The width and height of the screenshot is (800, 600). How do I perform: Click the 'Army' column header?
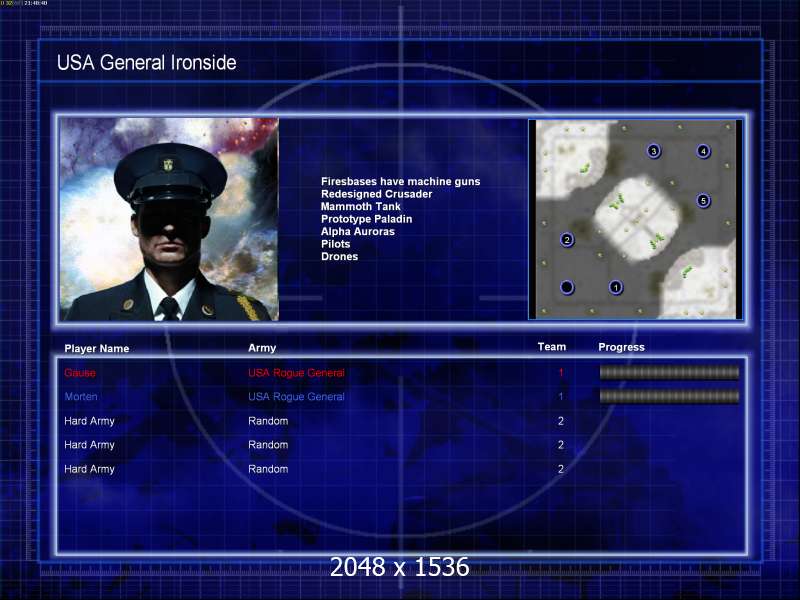(x=262, y=348)
